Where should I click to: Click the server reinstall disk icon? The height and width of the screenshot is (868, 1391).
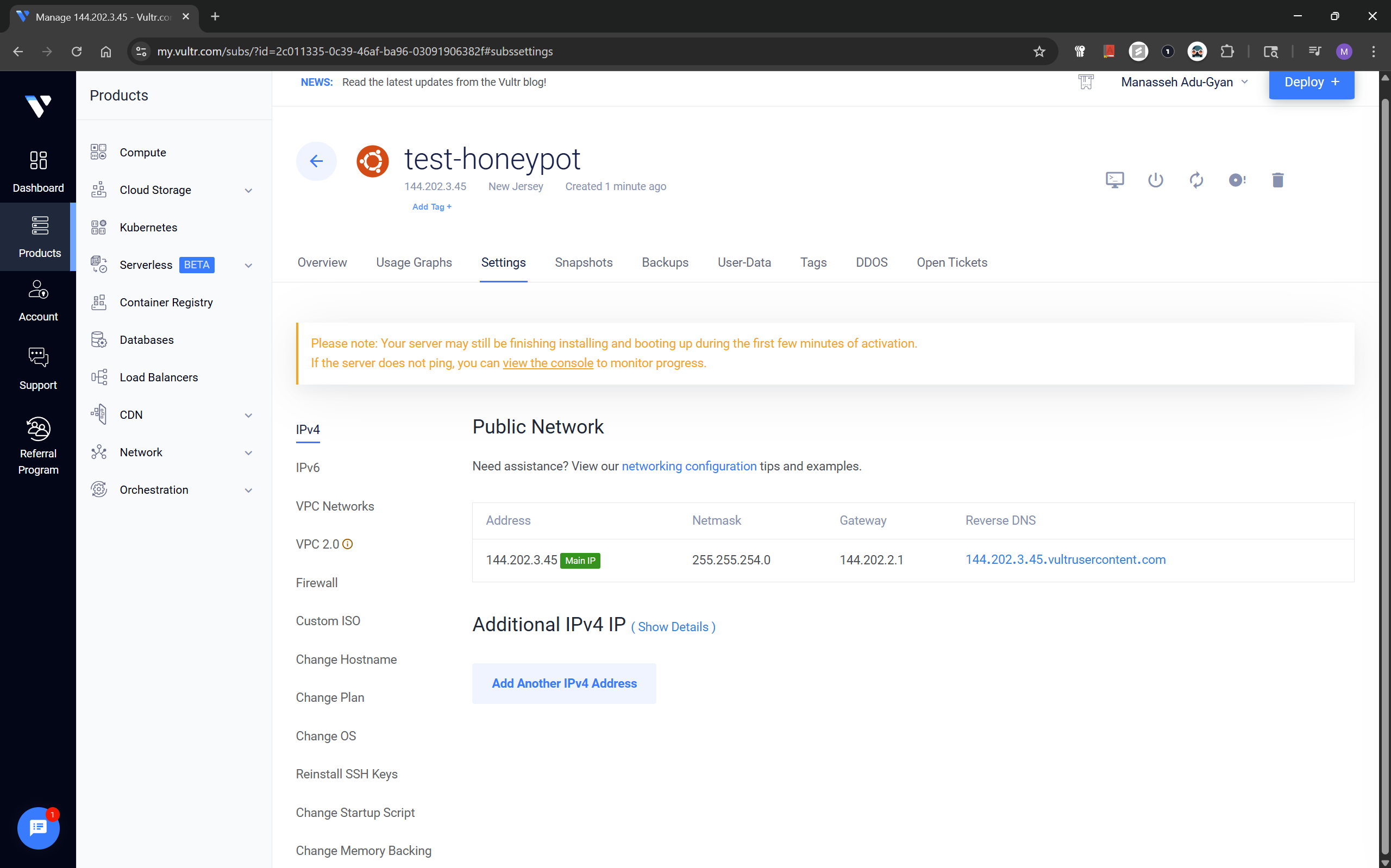[x=1237, y=180]
